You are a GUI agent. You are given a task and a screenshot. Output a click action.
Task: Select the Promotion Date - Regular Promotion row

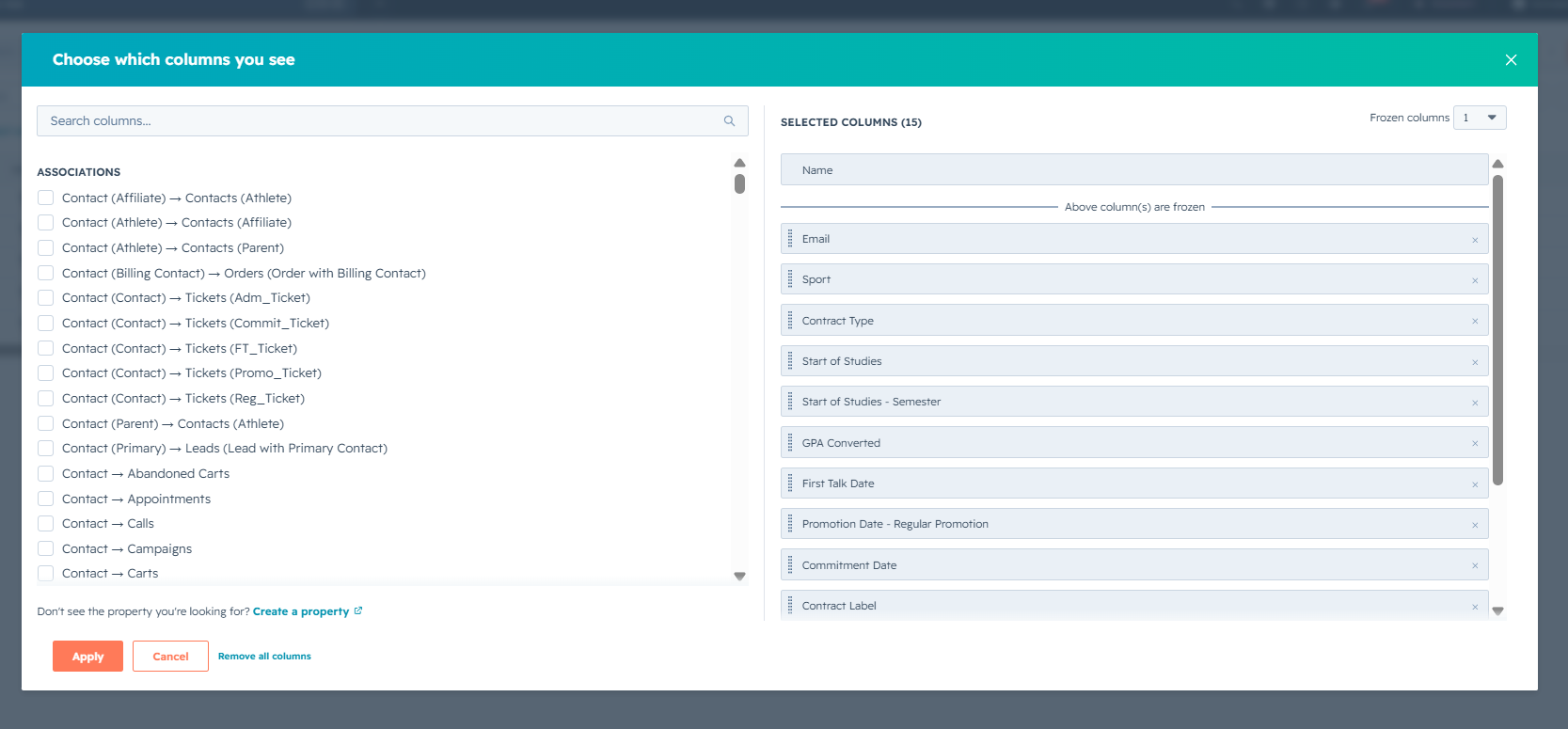(x=1134, y=524)
